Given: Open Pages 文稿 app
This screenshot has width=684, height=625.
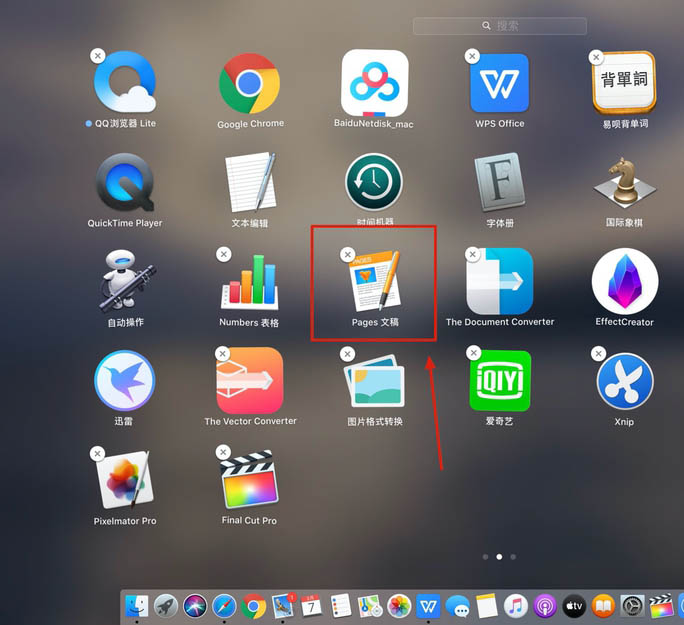Looking at the screenshot, I should [375, 281].
